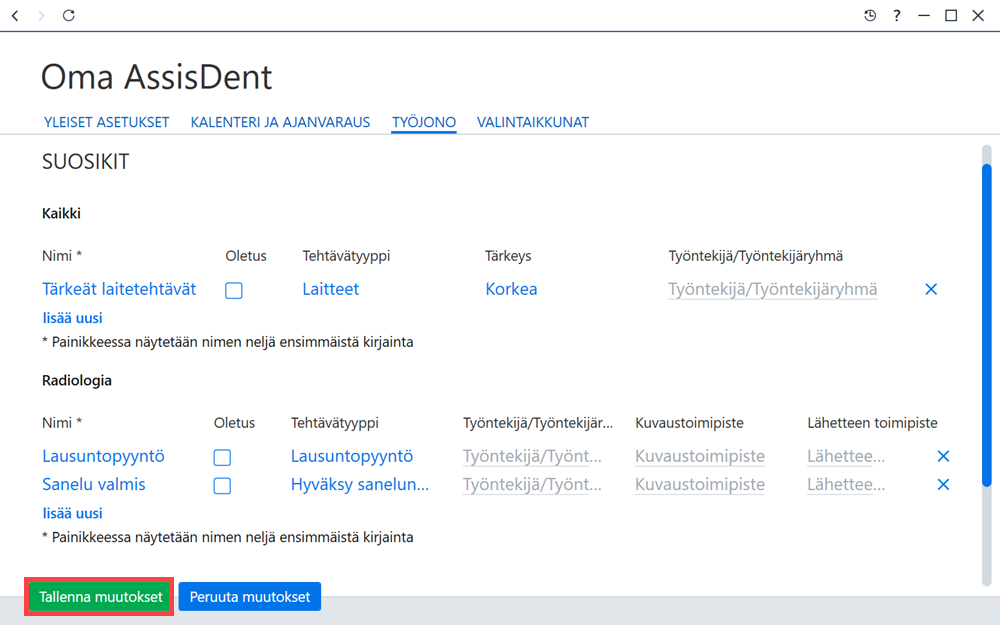Image resolution: width=1000 pixels, height=625 pixels.
Task: Click Peruuta muutokset cancel button
Action: 250,597
